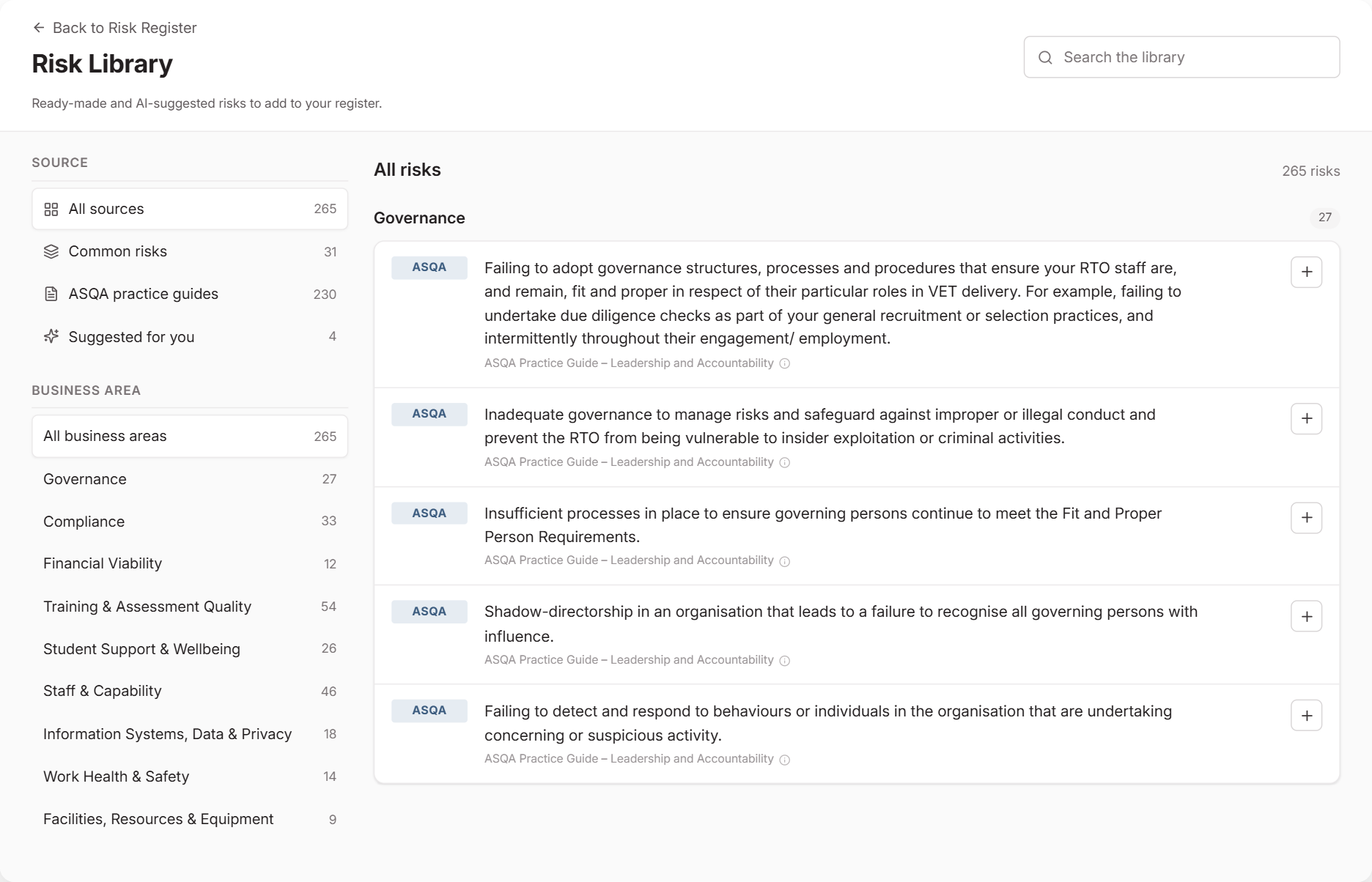Click the Governance section count badge 27
This screenshot has height=882, width=1372.
click(1325, 218)
